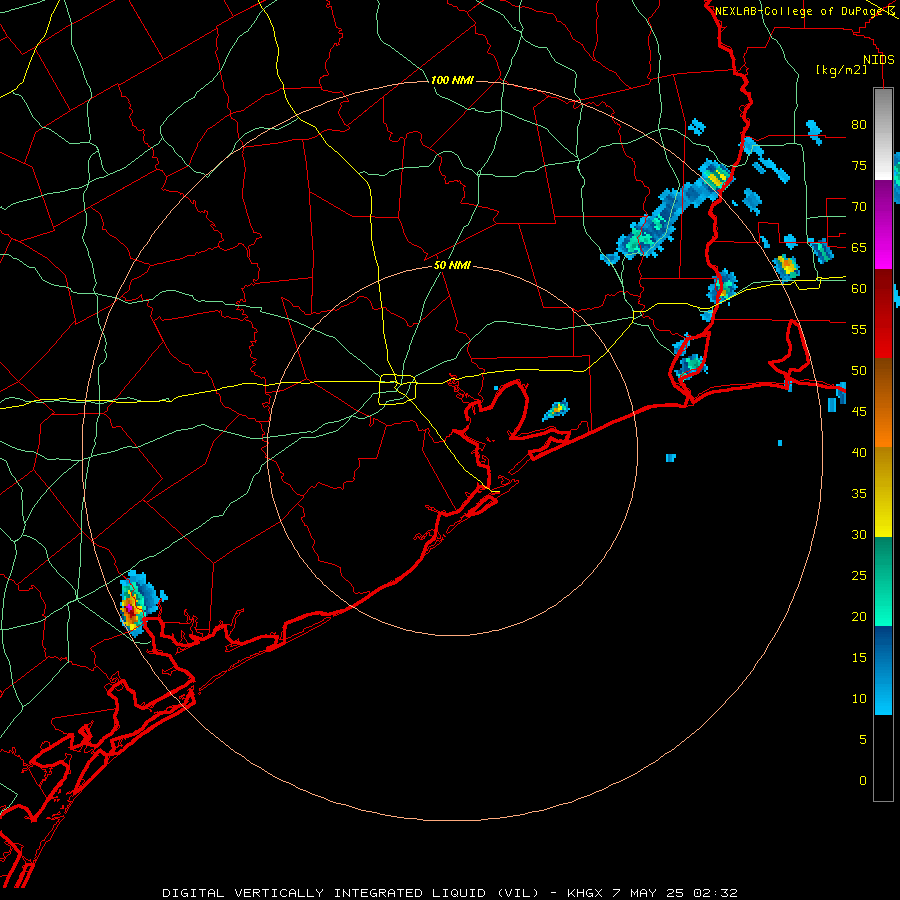The image size is (900, 900).
Task: Click the VIL product title and timestamp caption
Action: pos(449,893)
